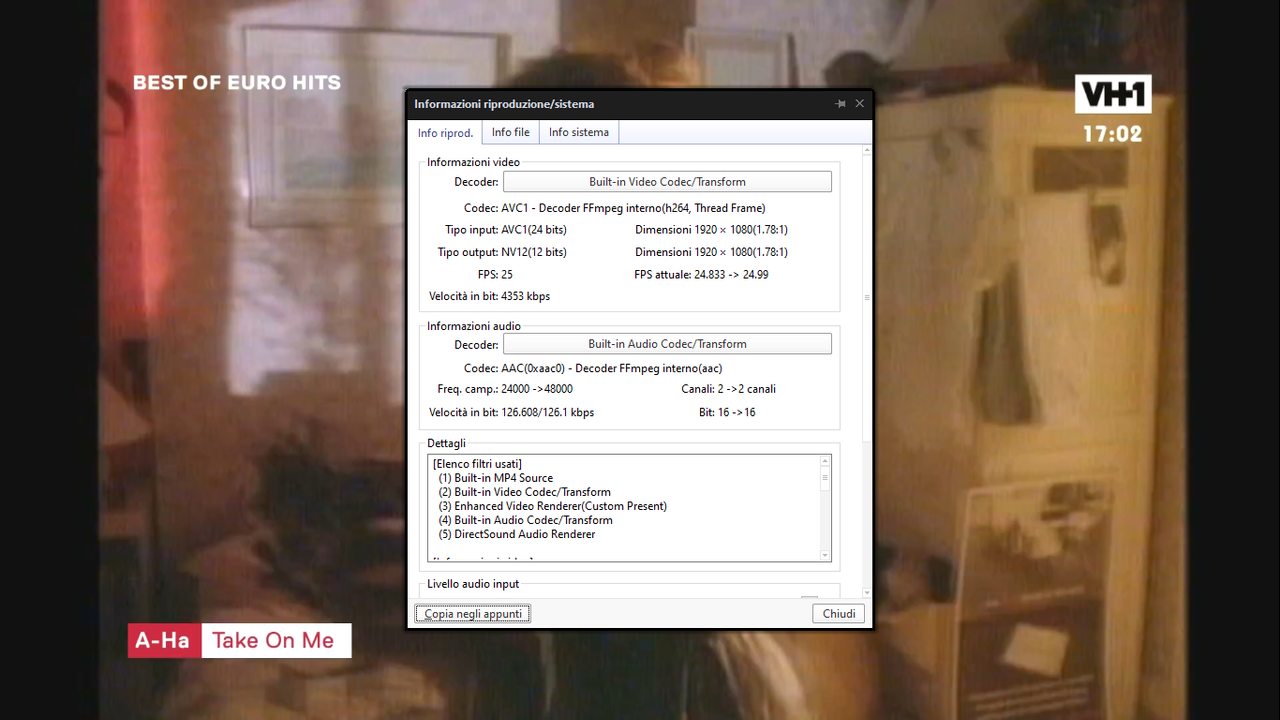Click the scroll-down arrow of the dialog scrollbar
The image size is (1280, 720).
pos(866,592)
